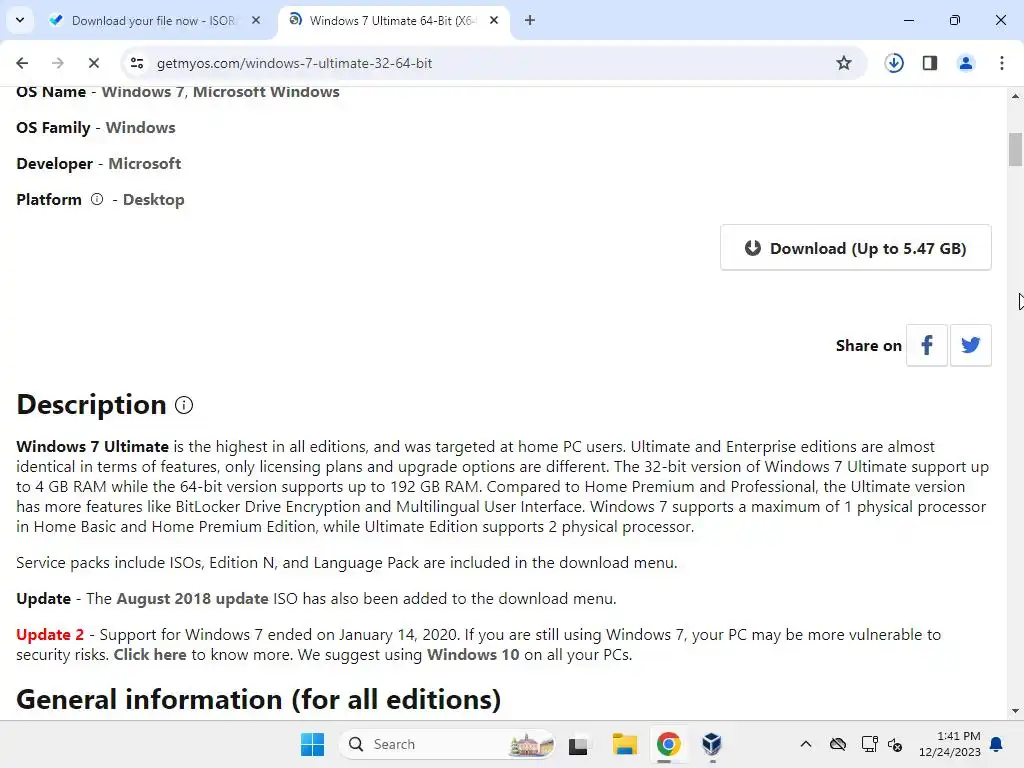
Task: Click info icon next to Platform
Action: 97,199
